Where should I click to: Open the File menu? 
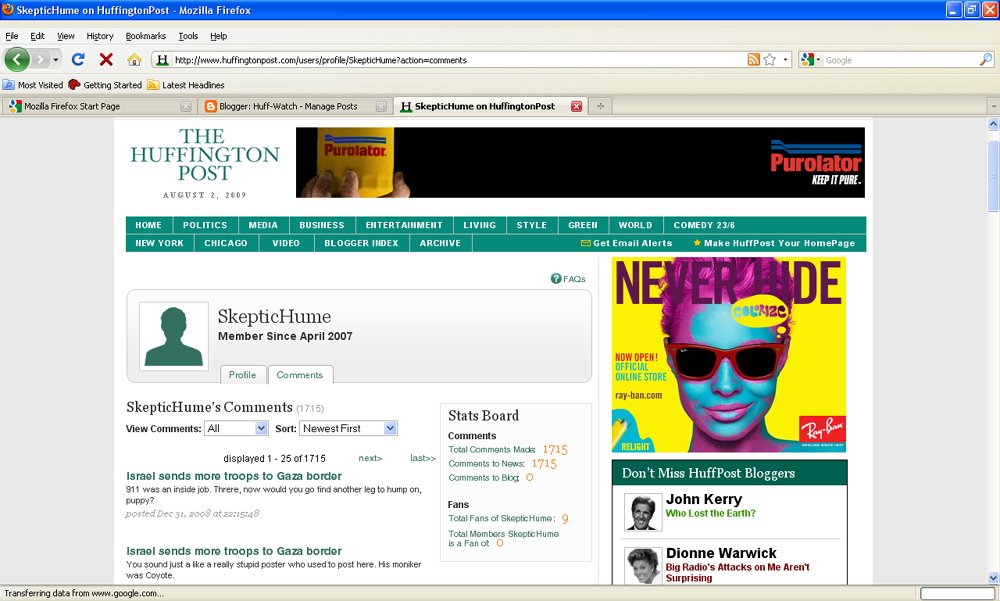tap(11, 36)
